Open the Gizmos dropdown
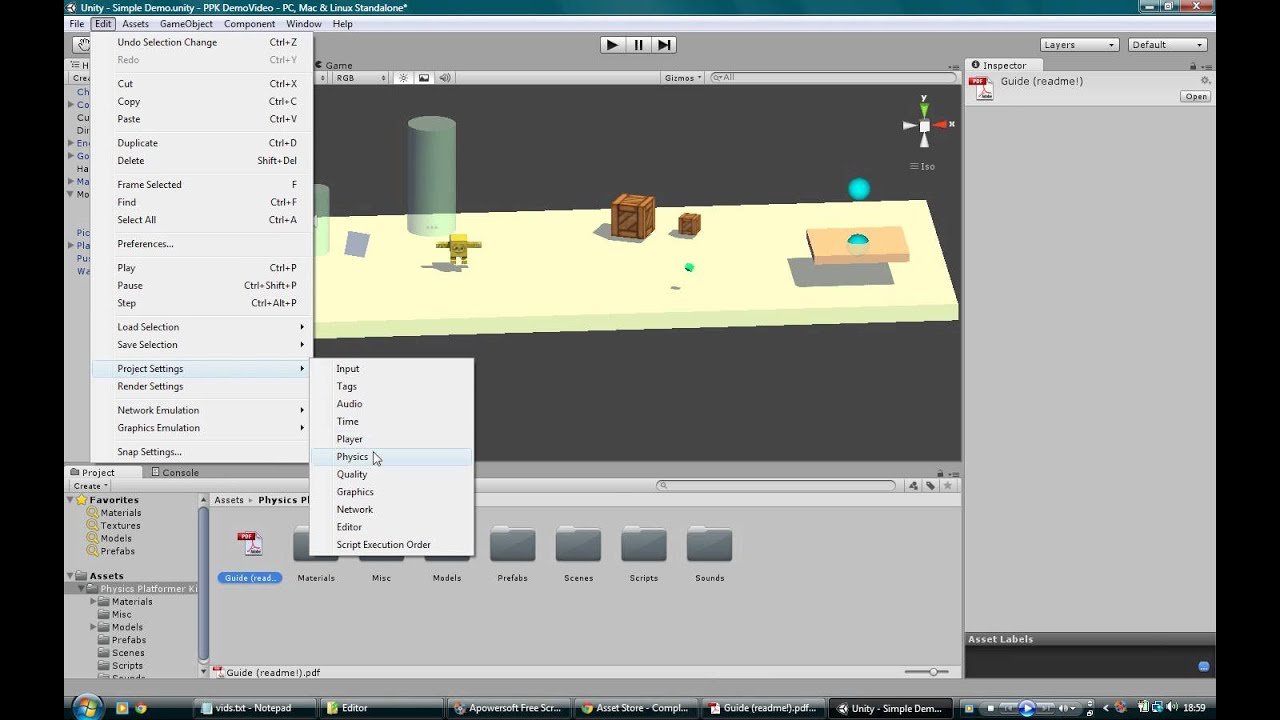 pyautogui.click(x=683, y=78)
